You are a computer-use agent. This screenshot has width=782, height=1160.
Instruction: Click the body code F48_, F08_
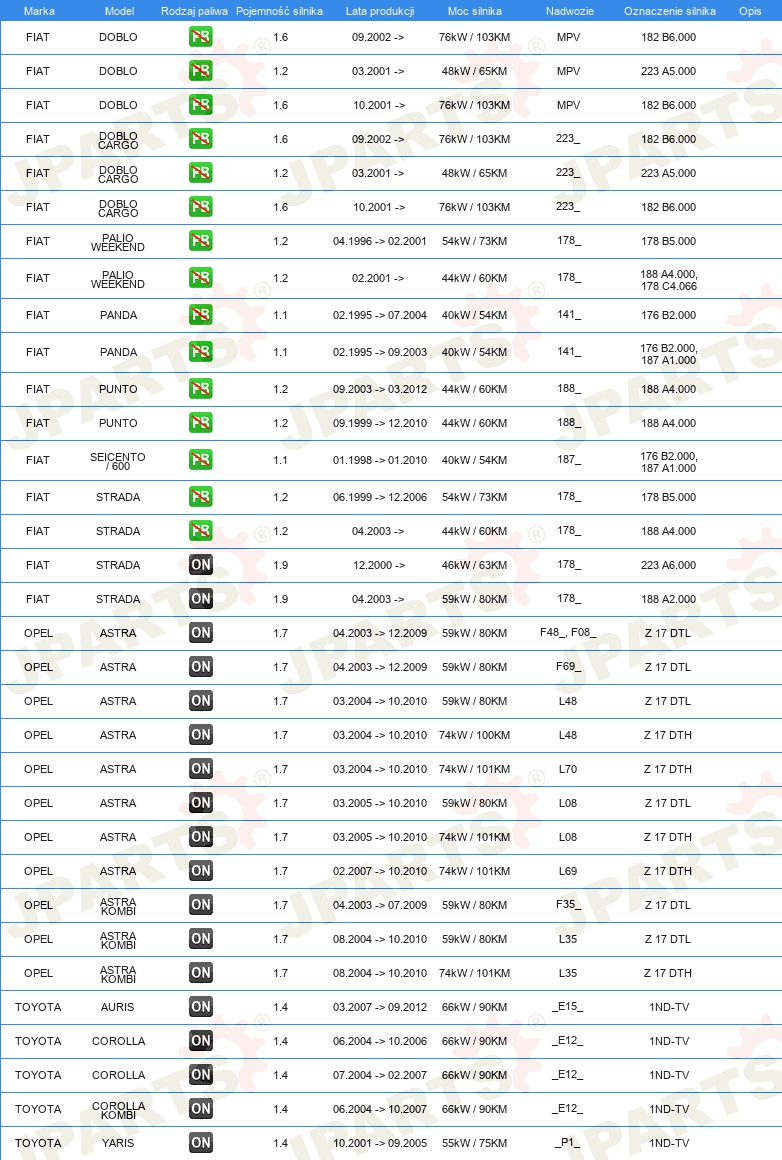point(567,633)
